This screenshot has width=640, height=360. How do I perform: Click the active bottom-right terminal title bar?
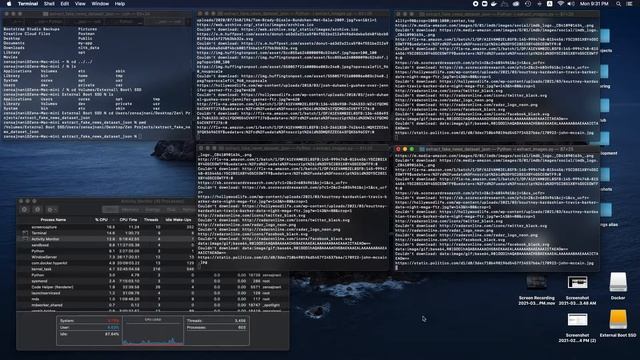497,149
